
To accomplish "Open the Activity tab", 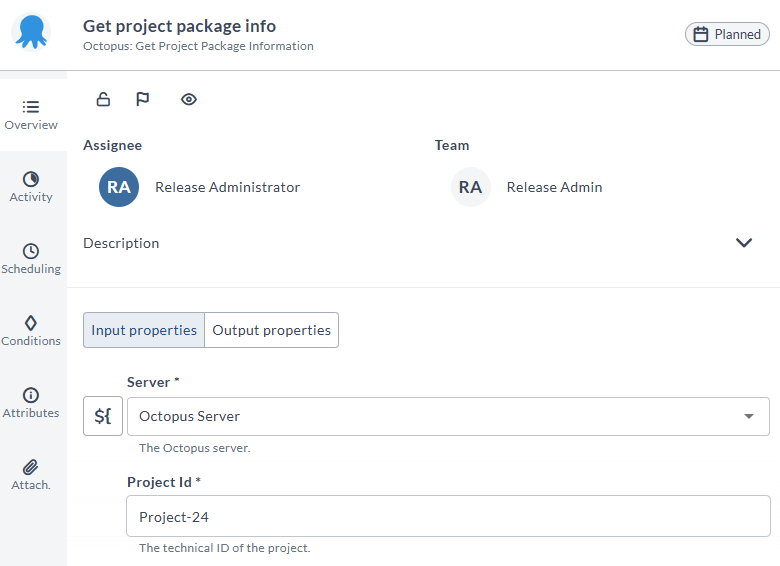I will tap(31, 187).
